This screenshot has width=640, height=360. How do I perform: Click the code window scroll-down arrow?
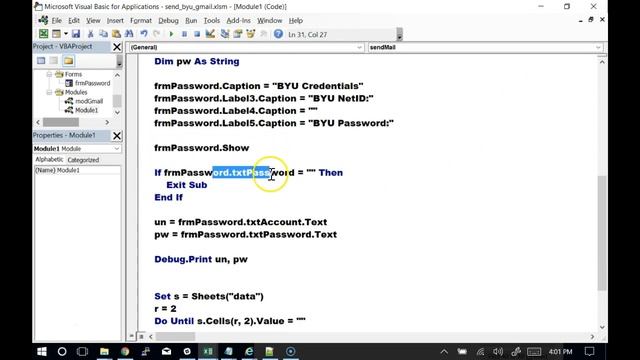click(602, 327)
